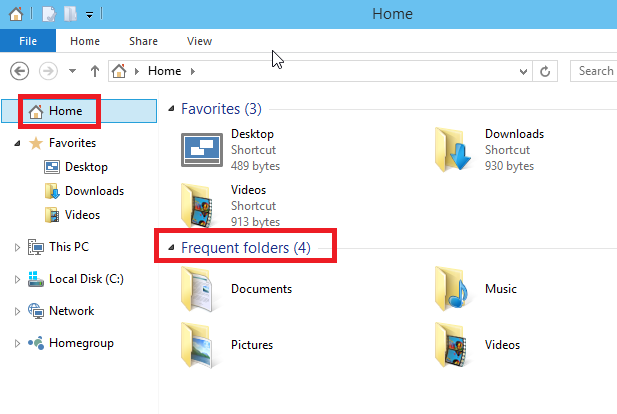Click the Search input box

[593, 71]
